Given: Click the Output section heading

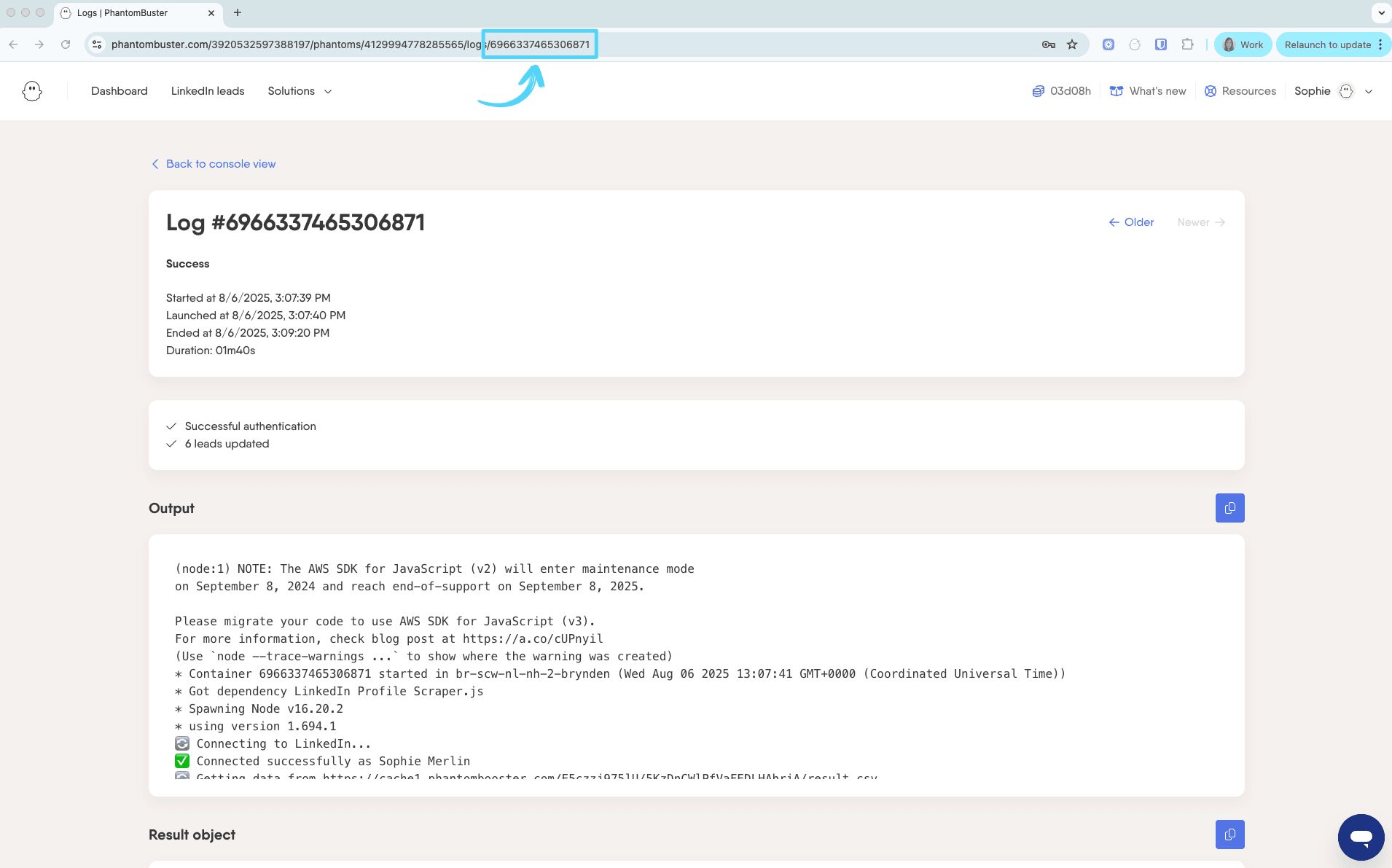Looking at the screenshot, I should tap(171, 508).
